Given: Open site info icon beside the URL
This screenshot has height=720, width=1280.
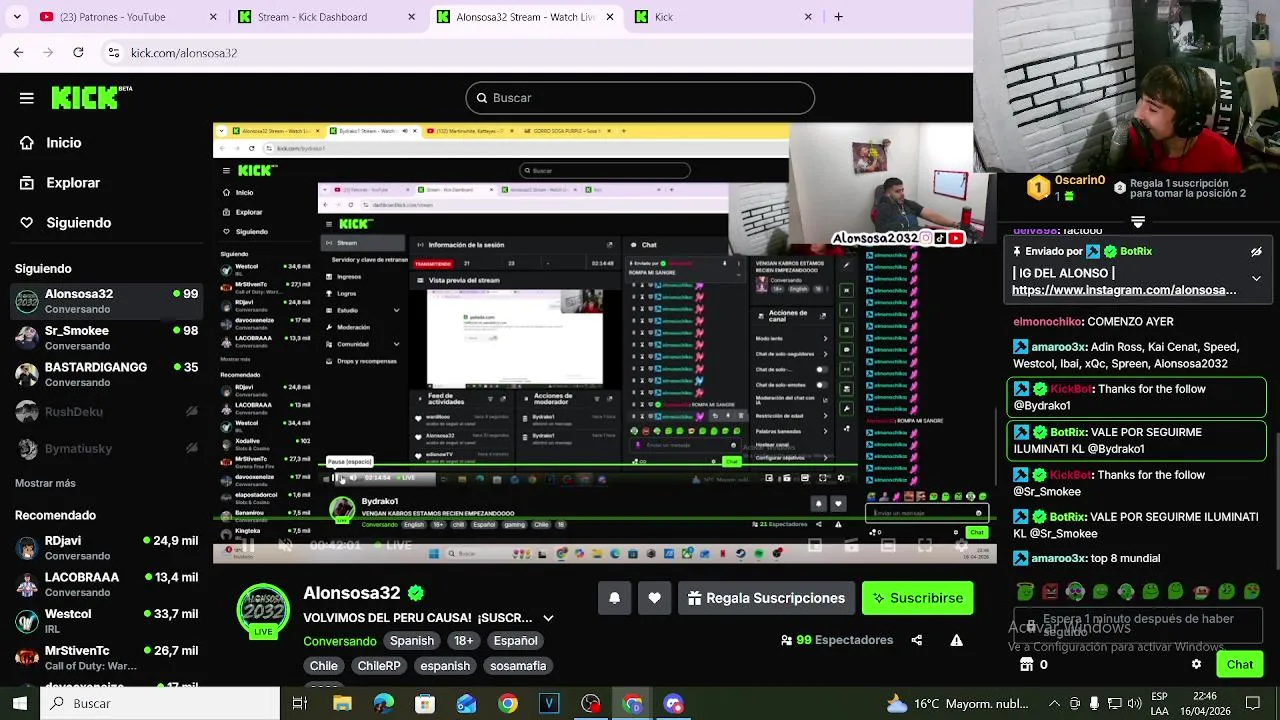Looking at the screenshot, I should (114, 52).
